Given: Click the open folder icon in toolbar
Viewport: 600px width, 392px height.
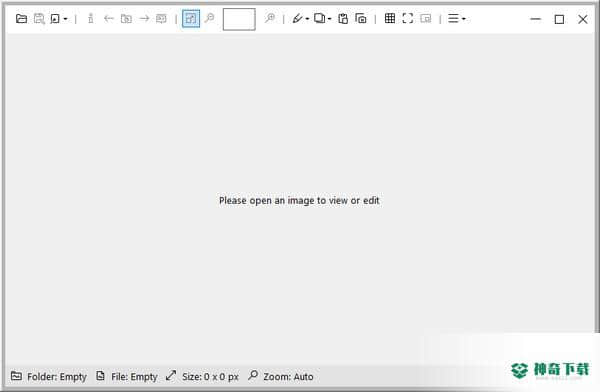Looking at the screenshot, I should click(x=21, y=18).
